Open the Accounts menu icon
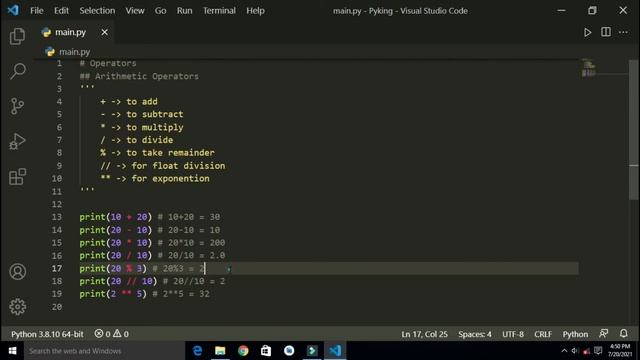 [x=18, y=272]
